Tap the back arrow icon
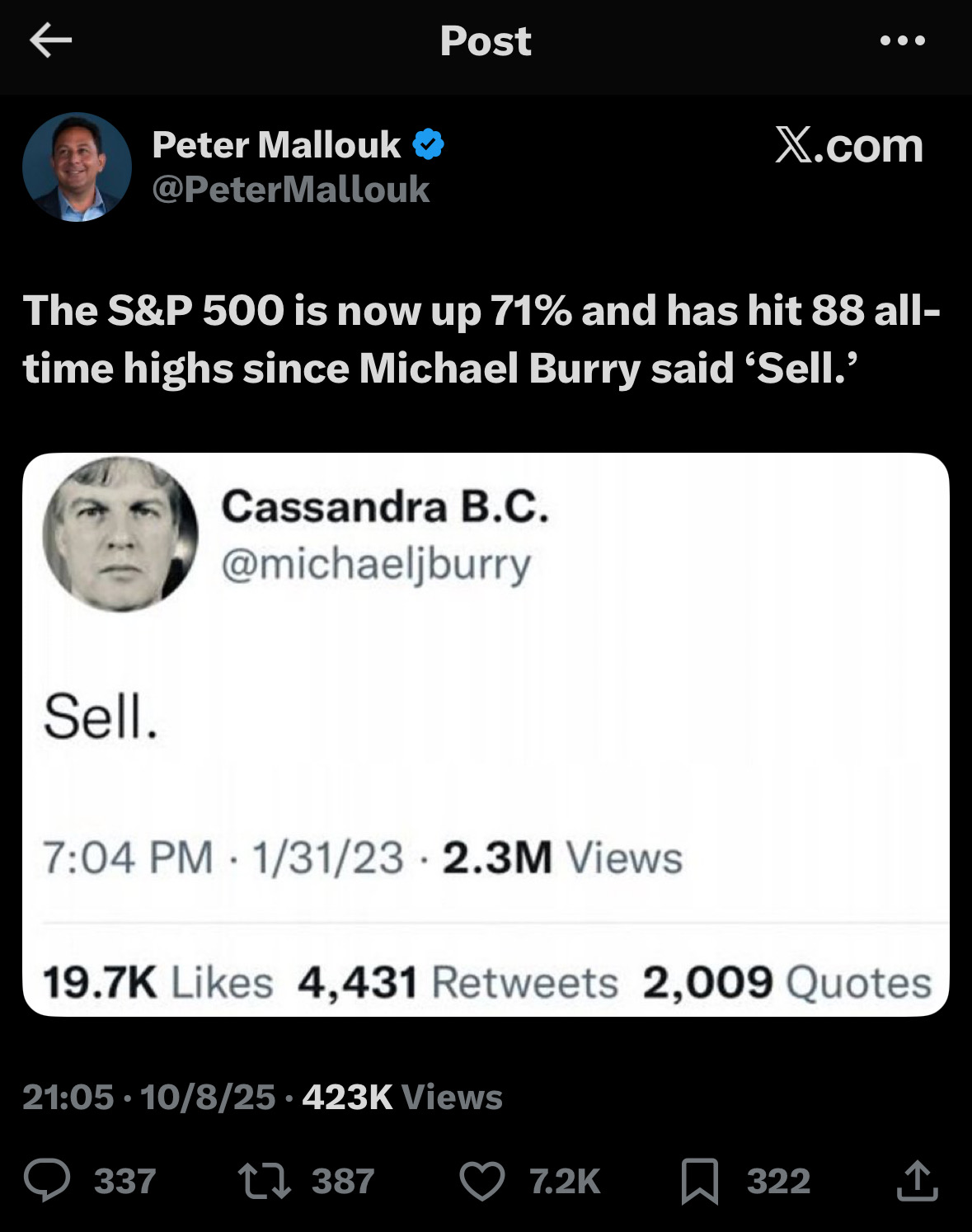This screenshot has width=972, height=1232. click(x=50, y=40)
